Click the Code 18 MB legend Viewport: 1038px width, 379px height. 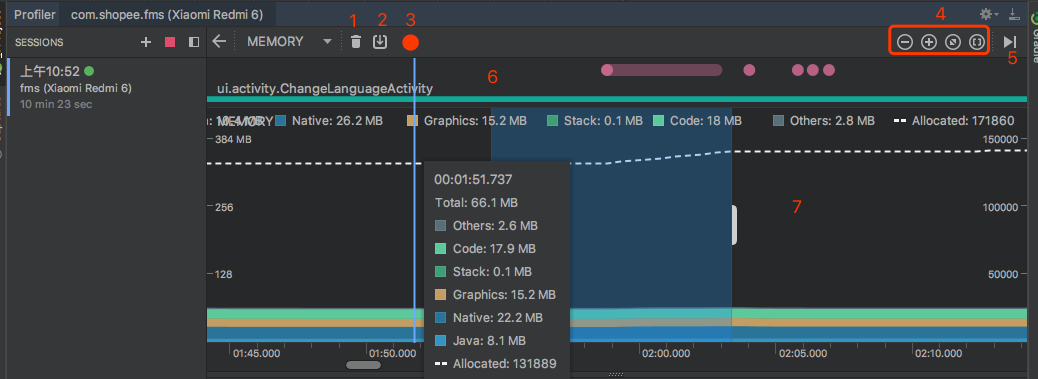coord(697,121)
